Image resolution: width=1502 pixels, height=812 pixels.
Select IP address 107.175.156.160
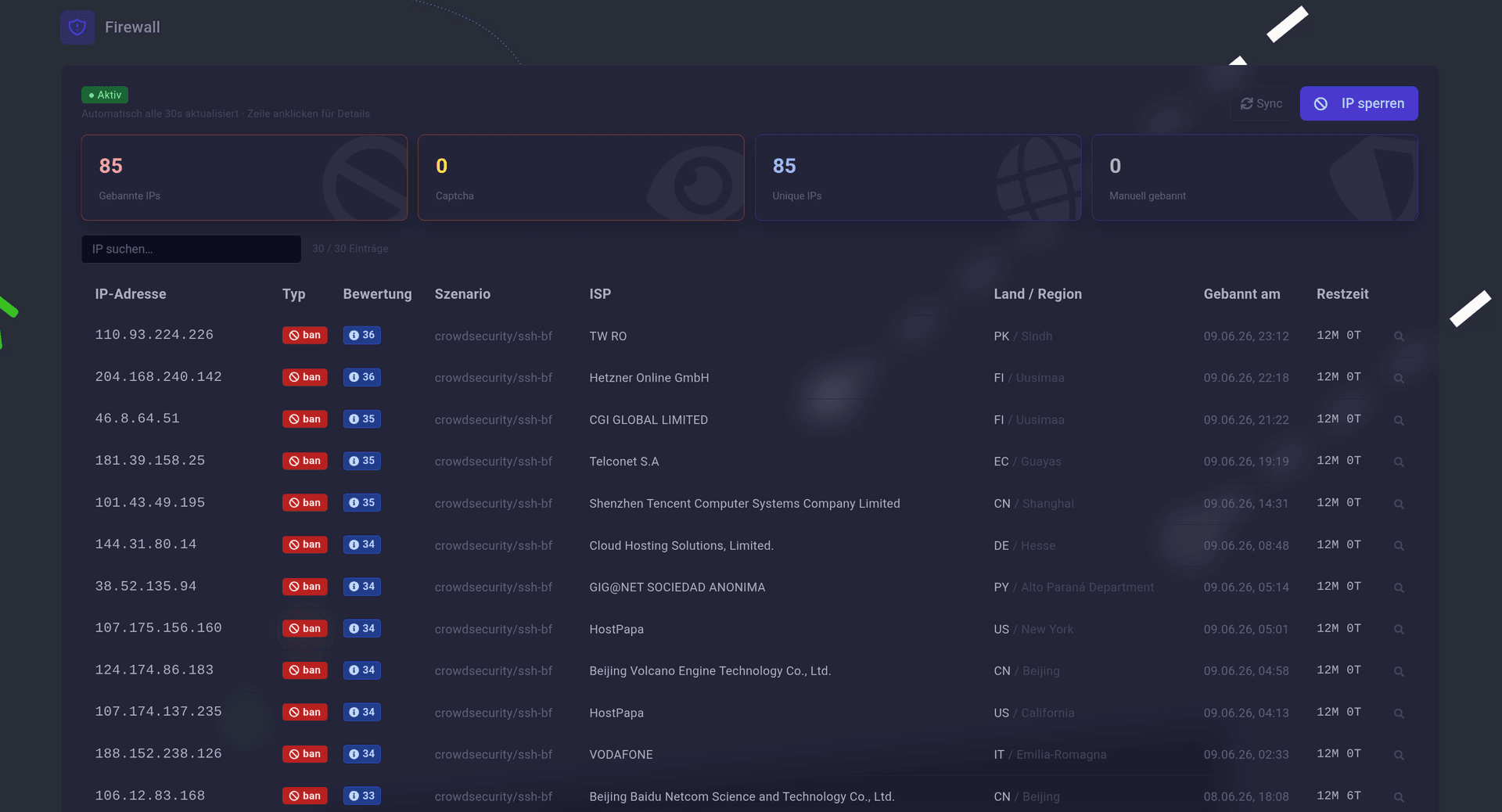(x=158, y=628)
